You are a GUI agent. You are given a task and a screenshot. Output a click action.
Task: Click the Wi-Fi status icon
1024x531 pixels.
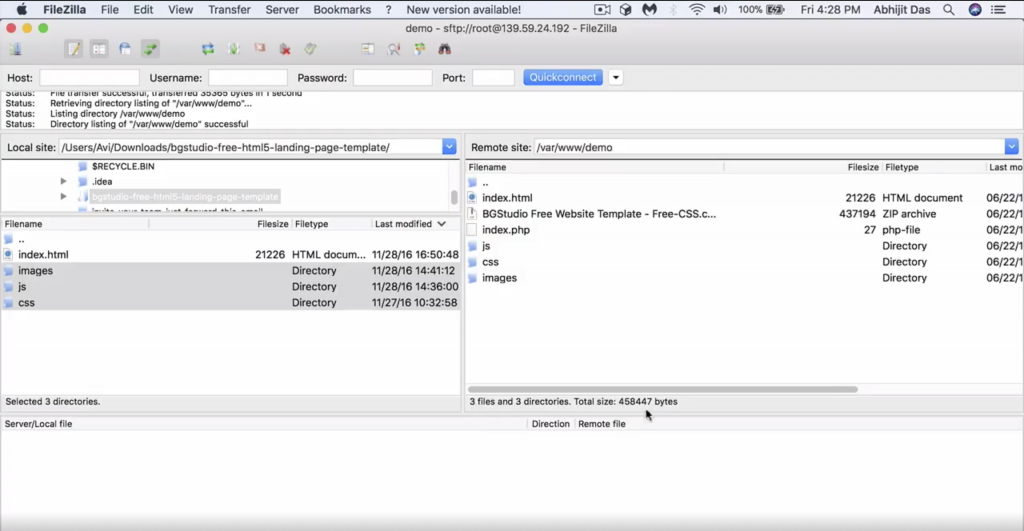pyautogui.click(x=697, y=10)
